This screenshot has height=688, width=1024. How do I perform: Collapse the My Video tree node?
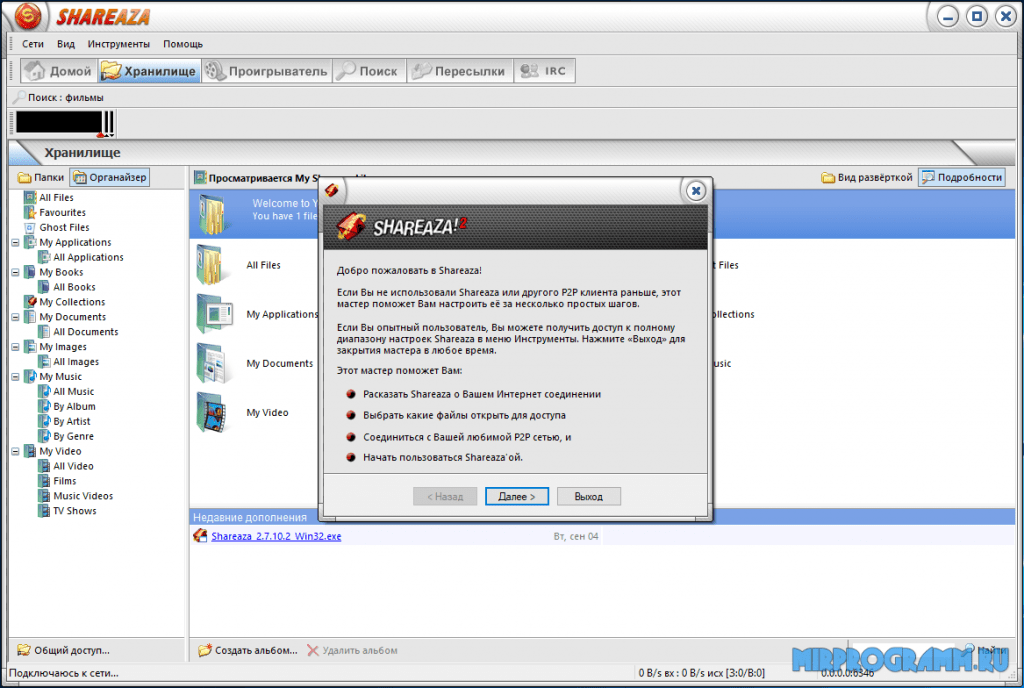(15, 451)
